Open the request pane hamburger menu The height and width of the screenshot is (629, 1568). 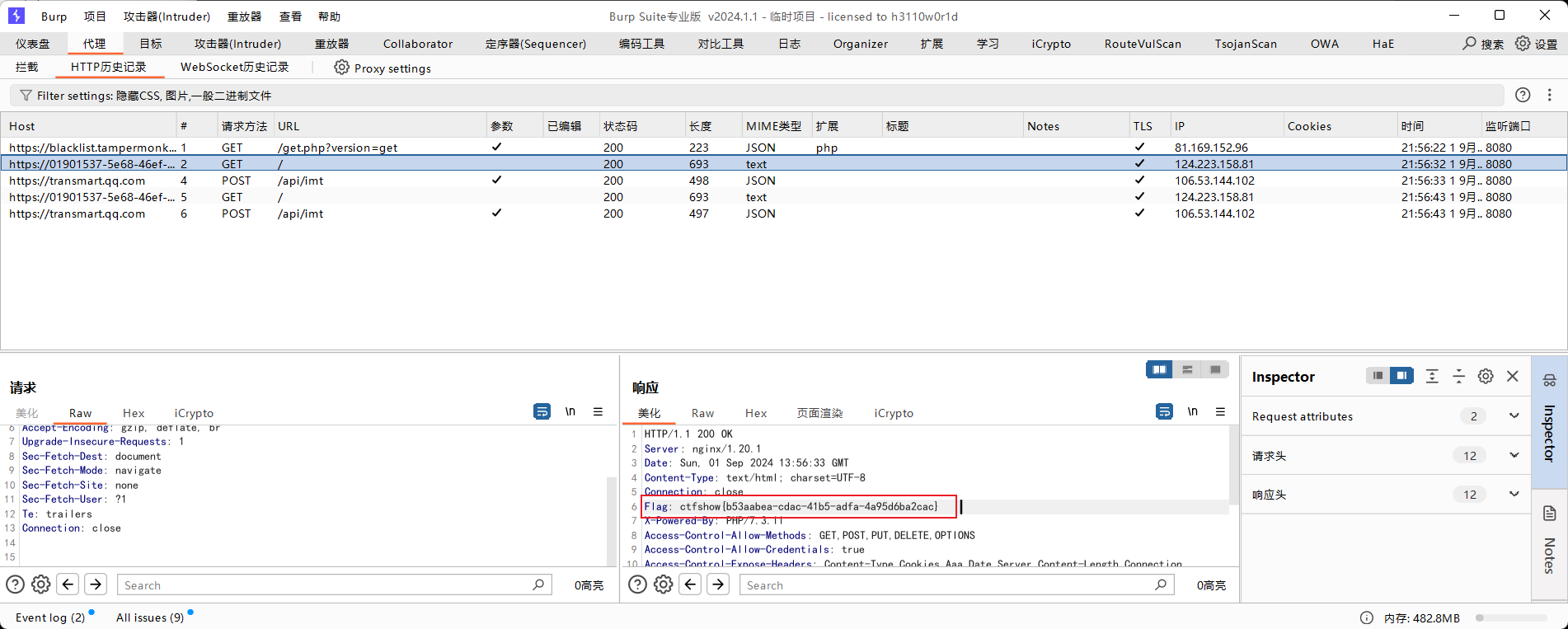(599, 411)
